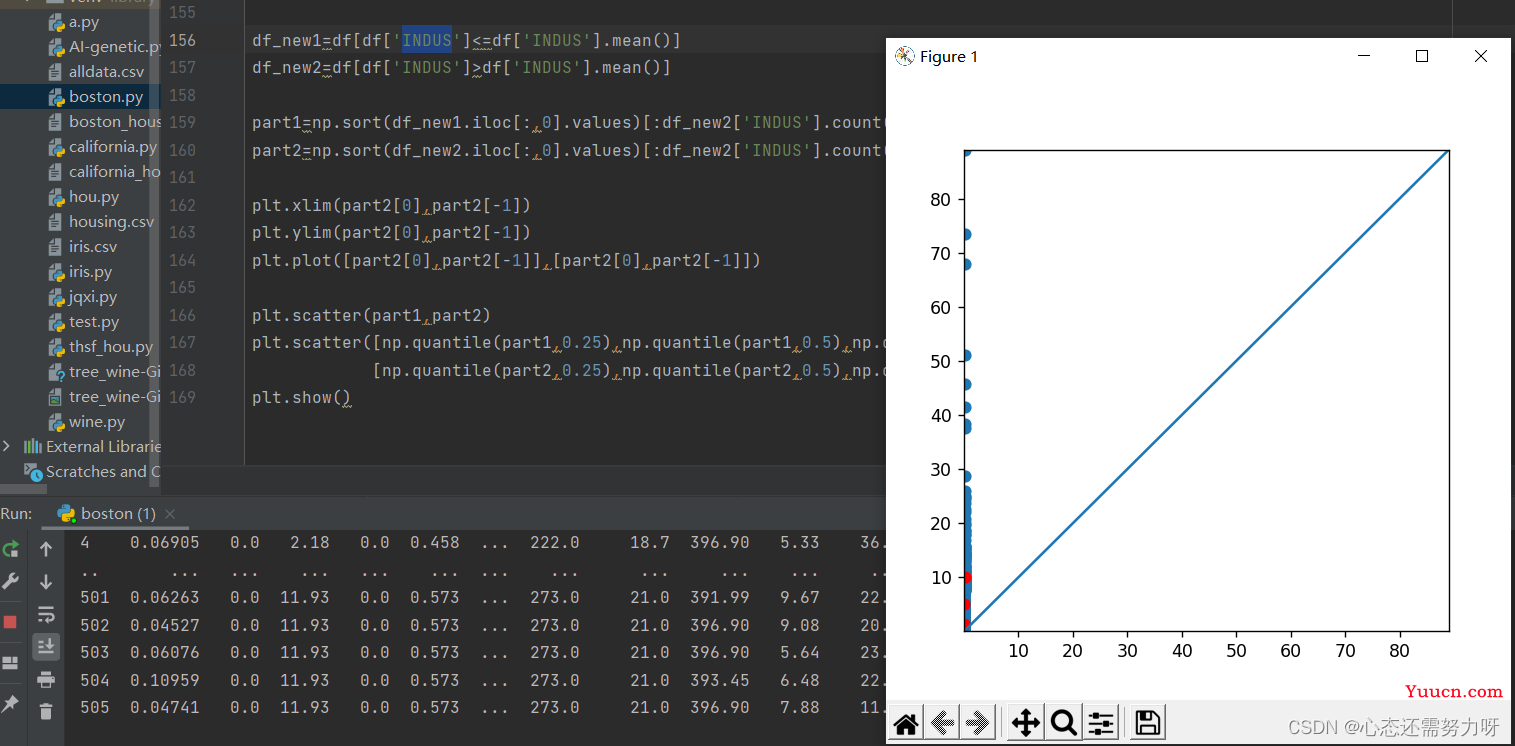
Task: Reset the plot view with the Home icon
Action: 906,723
